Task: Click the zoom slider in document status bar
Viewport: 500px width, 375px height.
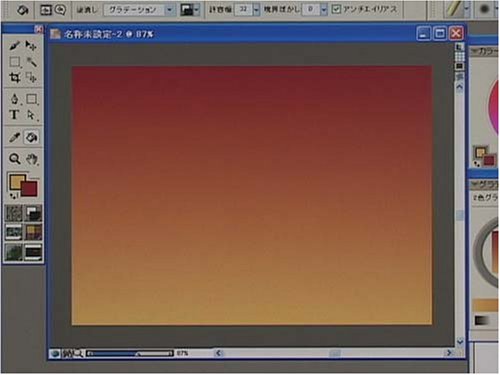Action: [130, 353]
